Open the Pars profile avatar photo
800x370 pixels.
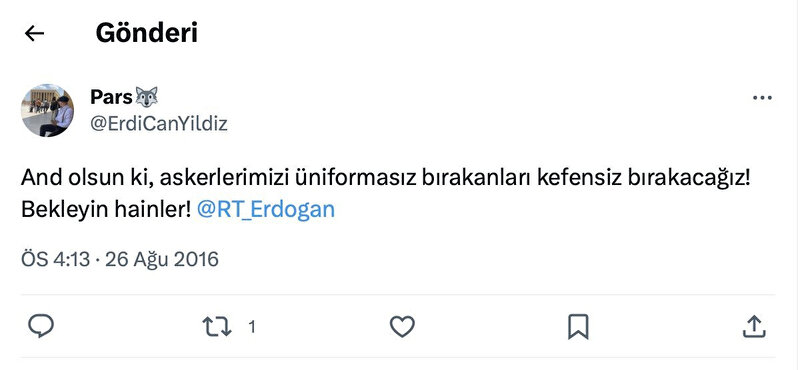(47, 110)
